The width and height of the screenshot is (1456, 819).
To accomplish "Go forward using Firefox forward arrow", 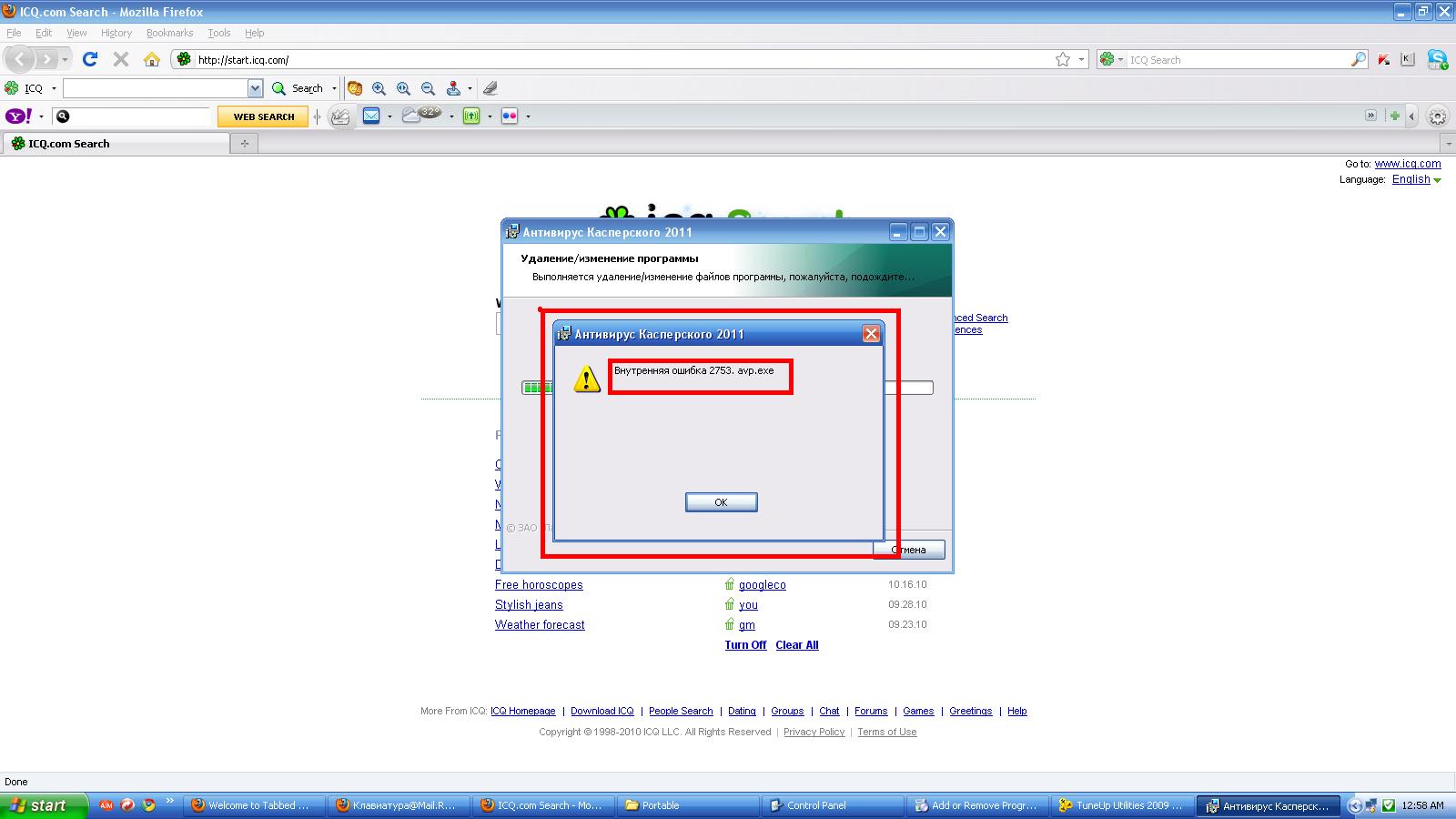I will (x=45, y=59).
